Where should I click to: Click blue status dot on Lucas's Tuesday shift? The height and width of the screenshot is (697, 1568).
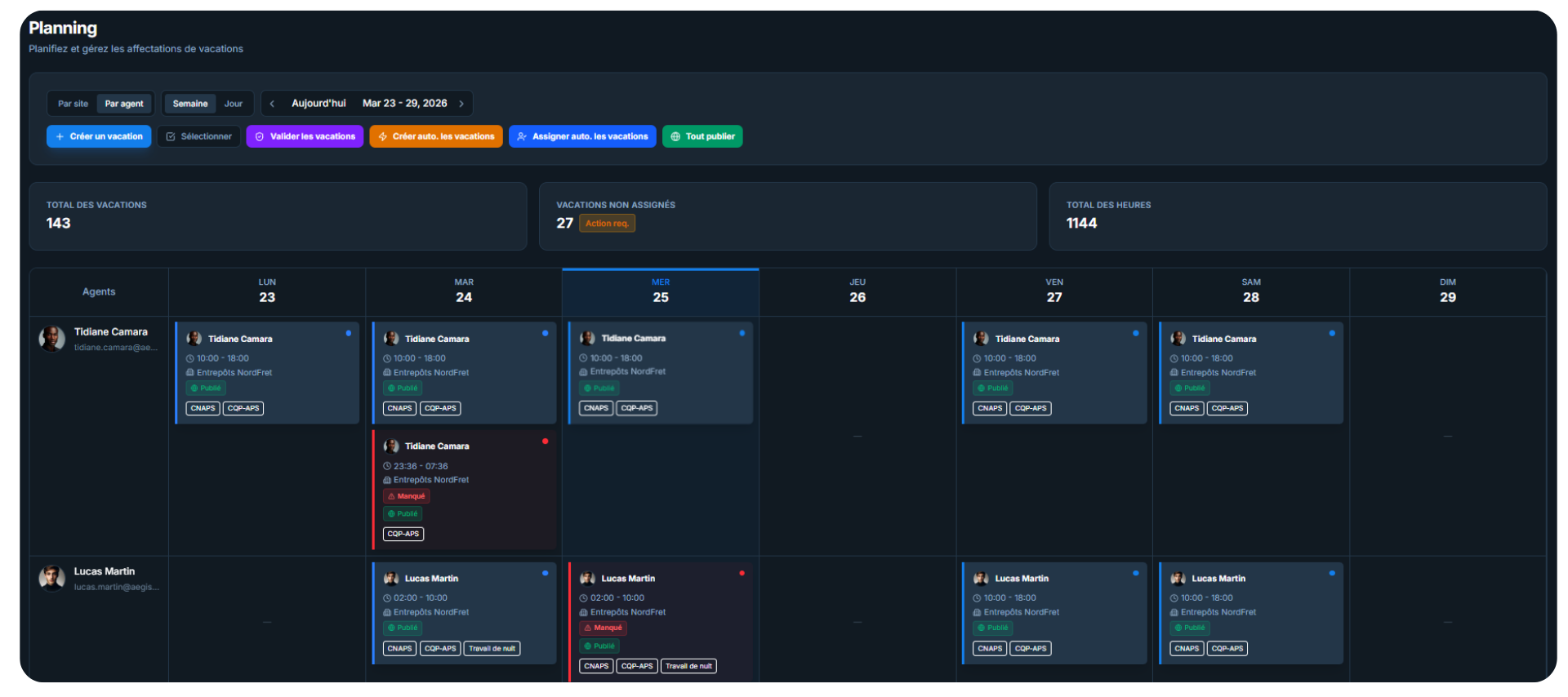[546, 573]
